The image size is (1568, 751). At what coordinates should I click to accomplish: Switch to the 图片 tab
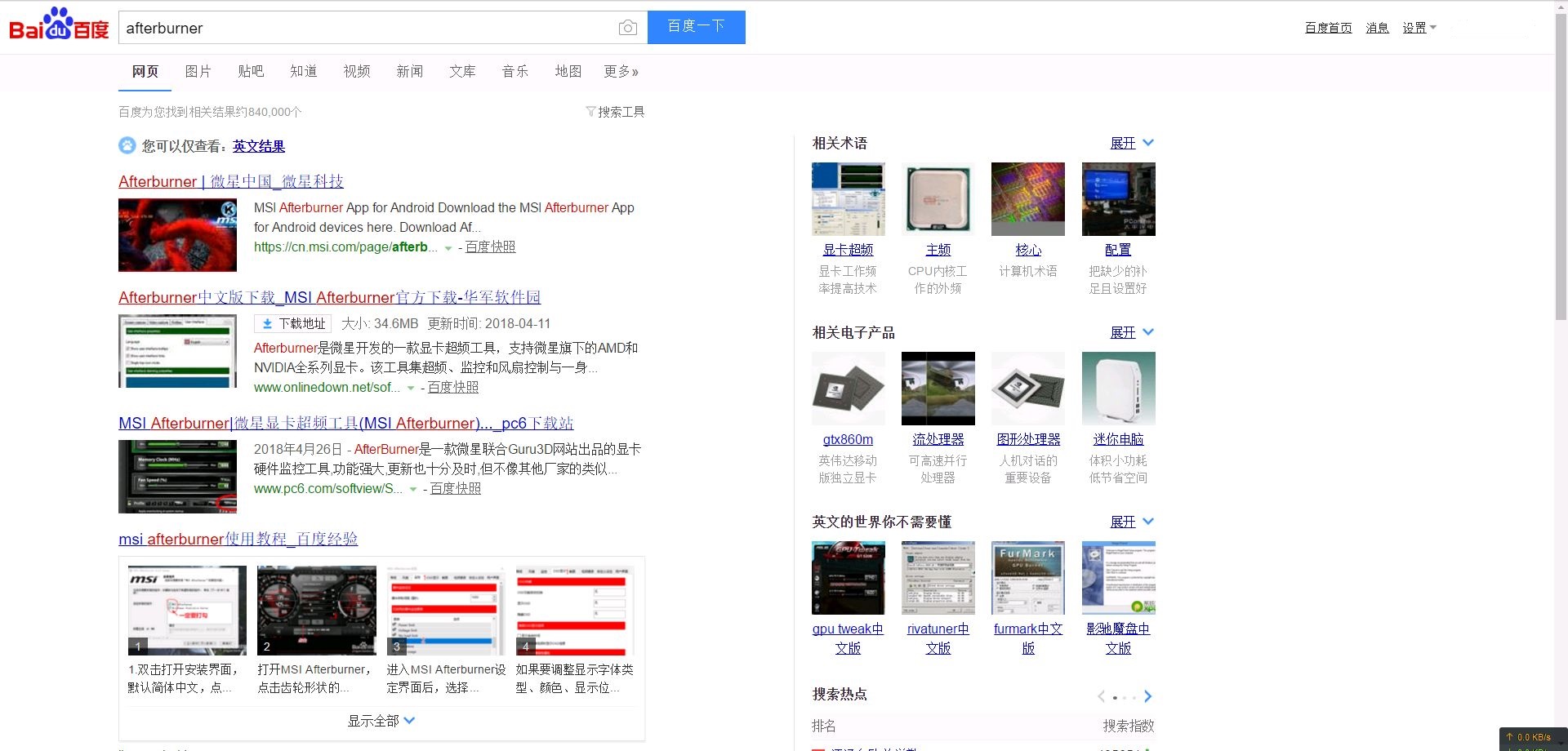tap(198, 72)
